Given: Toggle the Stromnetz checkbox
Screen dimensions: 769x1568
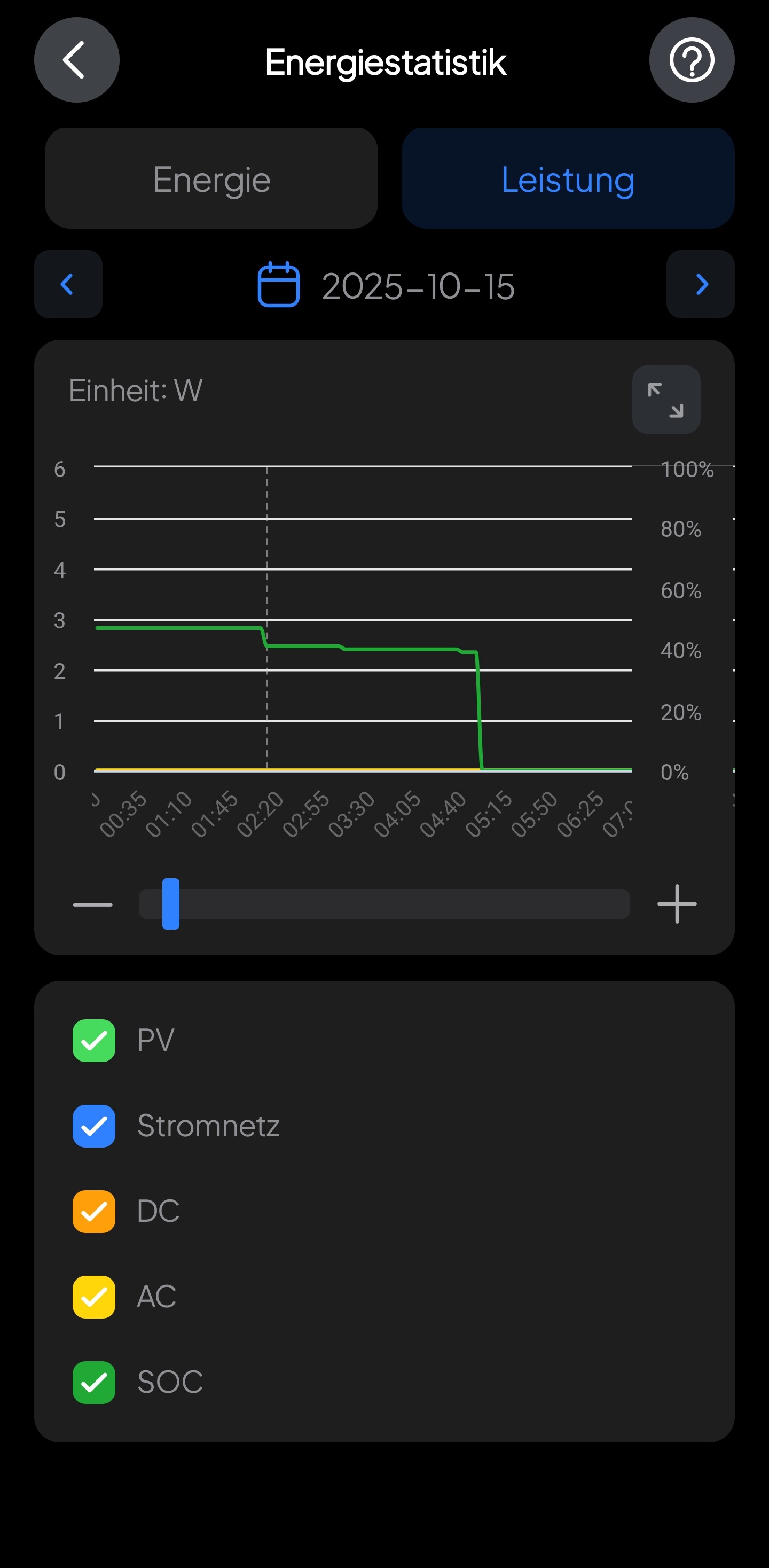Looking at the screenshot, I should (x=95, y=1126).
